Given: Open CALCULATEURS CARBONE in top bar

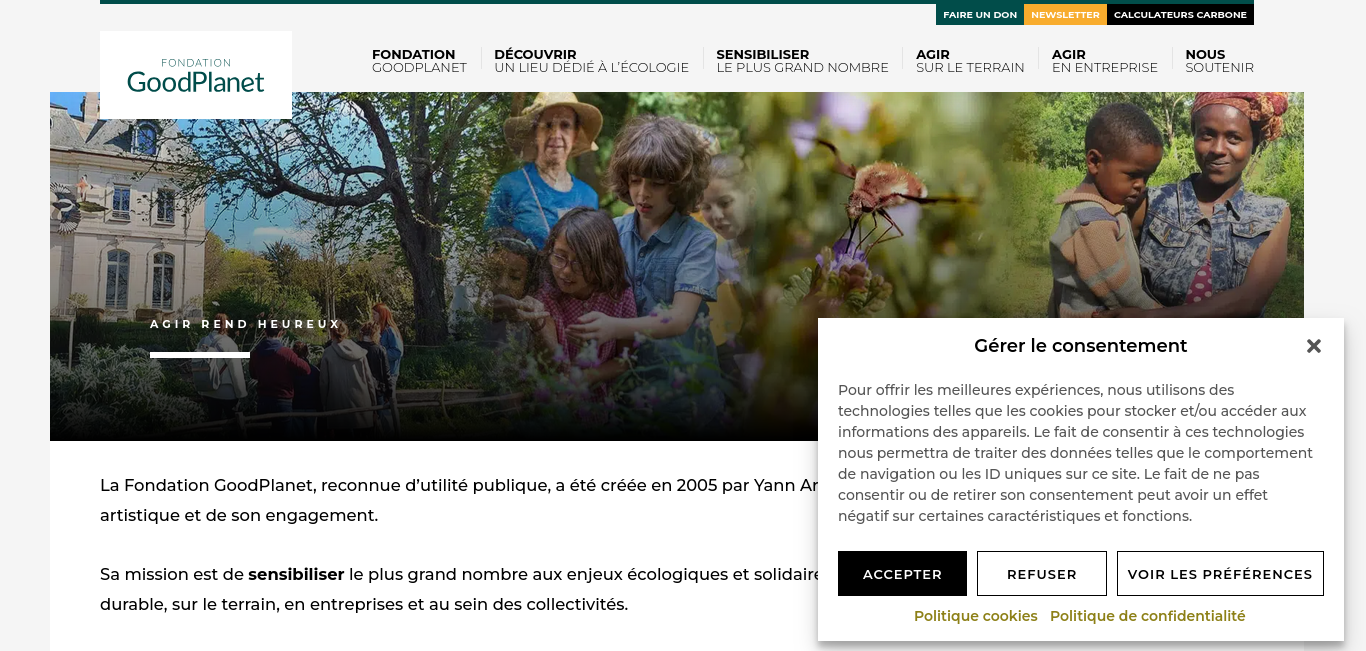Looking at the screenshot, I should (x=1180, y=15).
